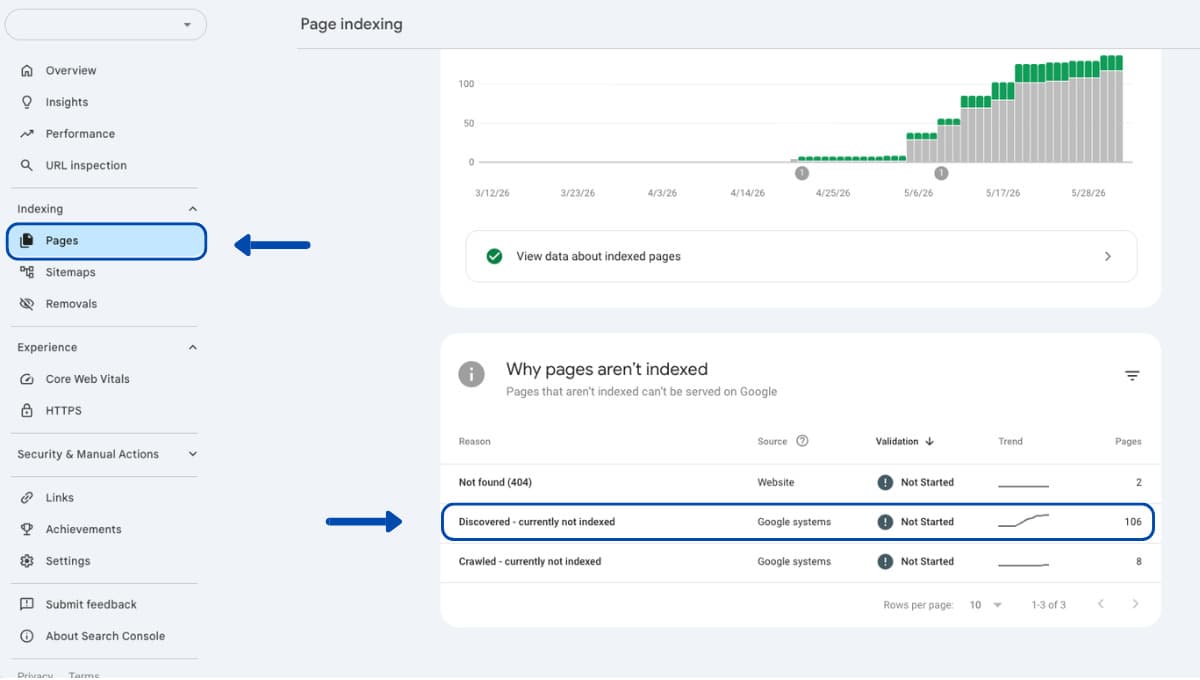This screenshot has width=1200, height=680.
Task: Click the Settings gear icon
Action: (27, 561)
